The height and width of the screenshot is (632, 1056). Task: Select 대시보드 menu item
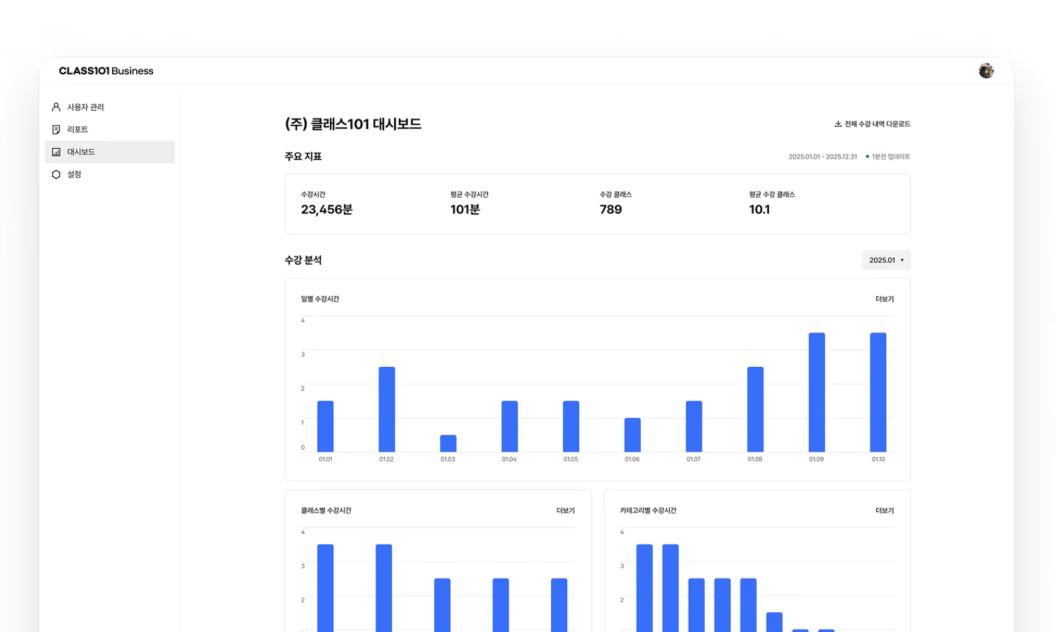[110, 152]
